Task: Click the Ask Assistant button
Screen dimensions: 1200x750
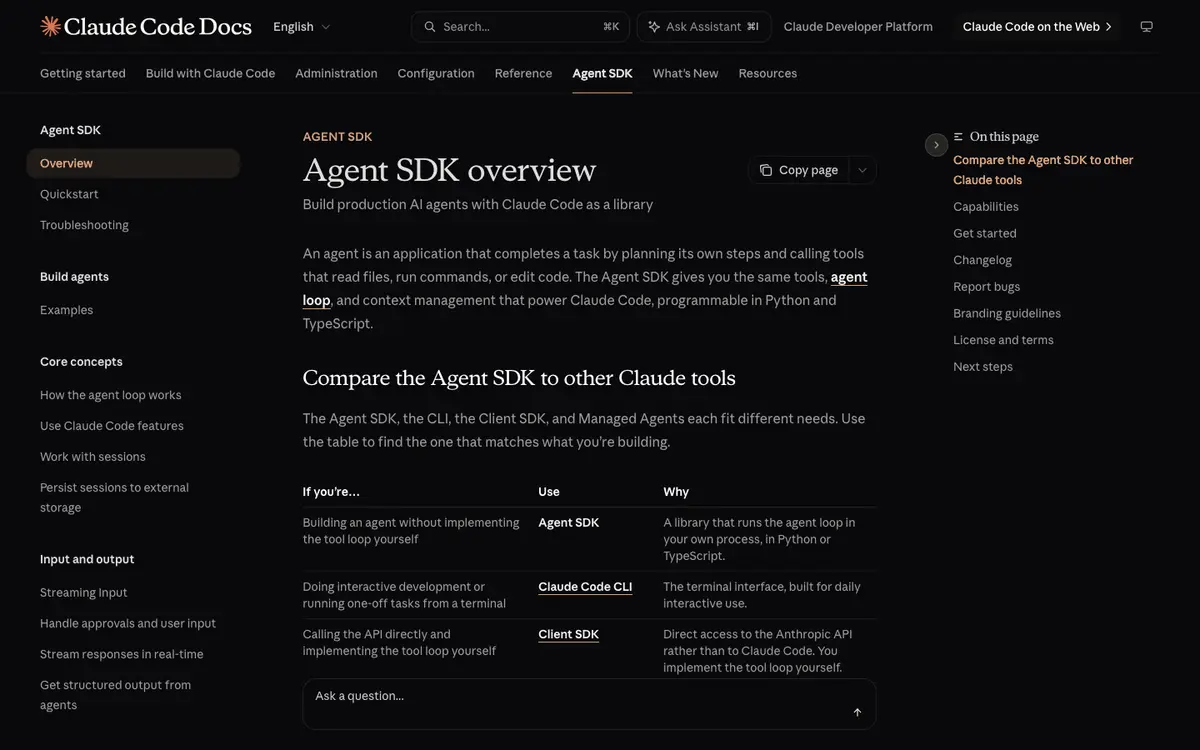Action: pyautogui.click(x=704, y=27)
